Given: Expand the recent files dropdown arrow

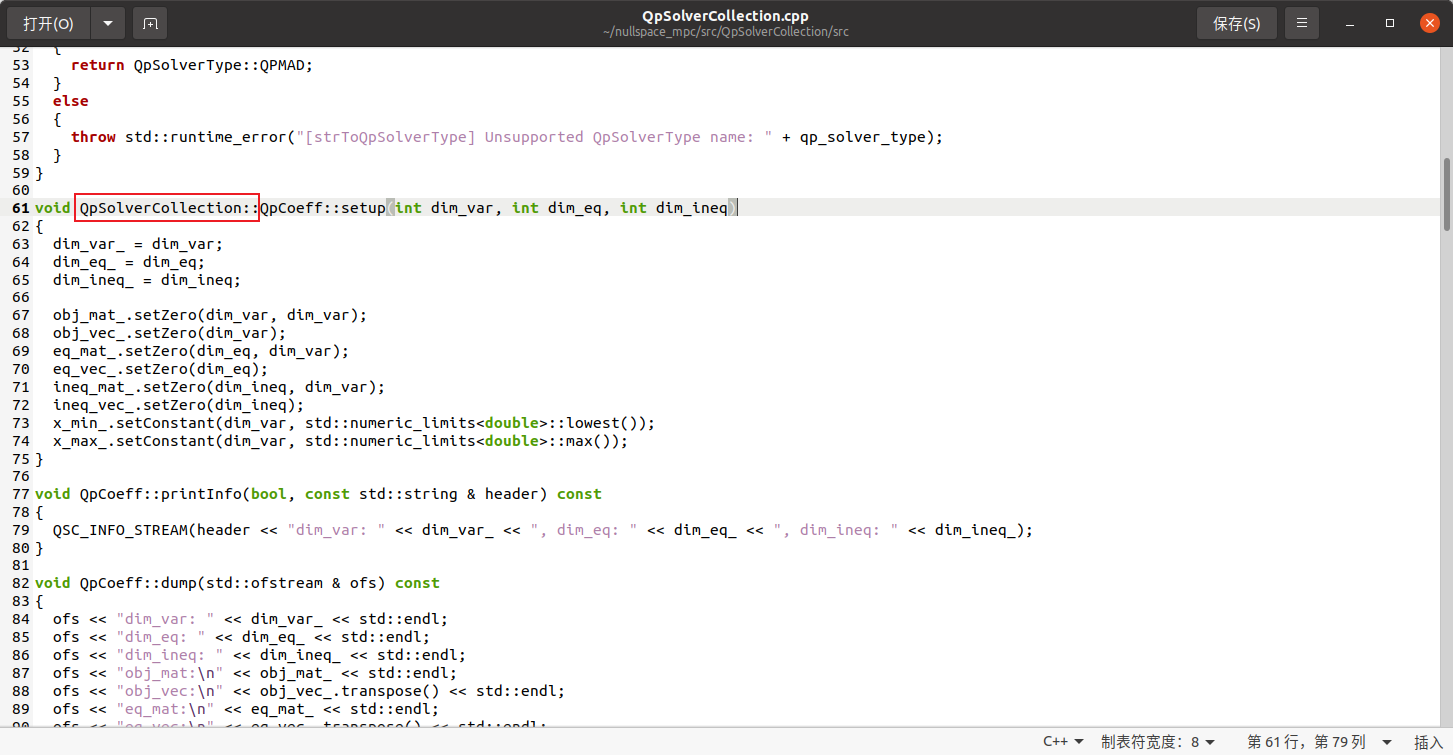Looking at the screenshot, I should coord(108,23).
